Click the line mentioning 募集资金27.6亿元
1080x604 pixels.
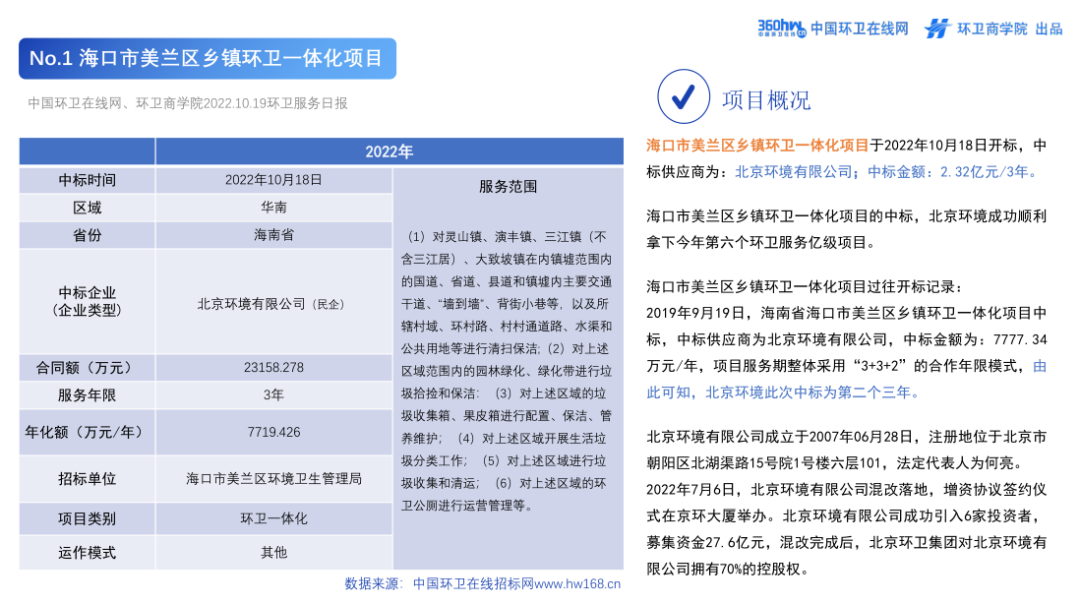(847, 543)
